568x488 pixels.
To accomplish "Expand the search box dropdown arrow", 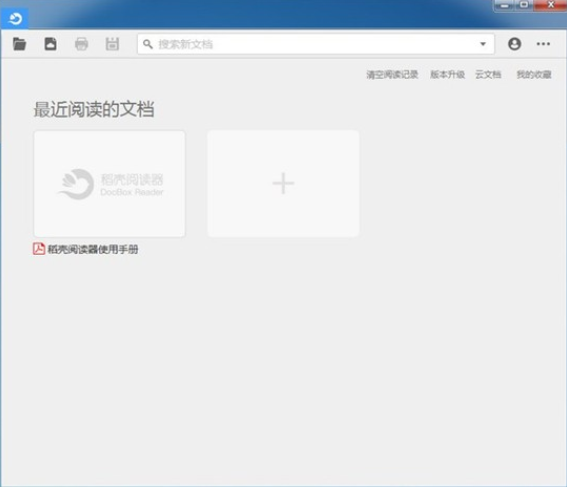I will point(483,44).
